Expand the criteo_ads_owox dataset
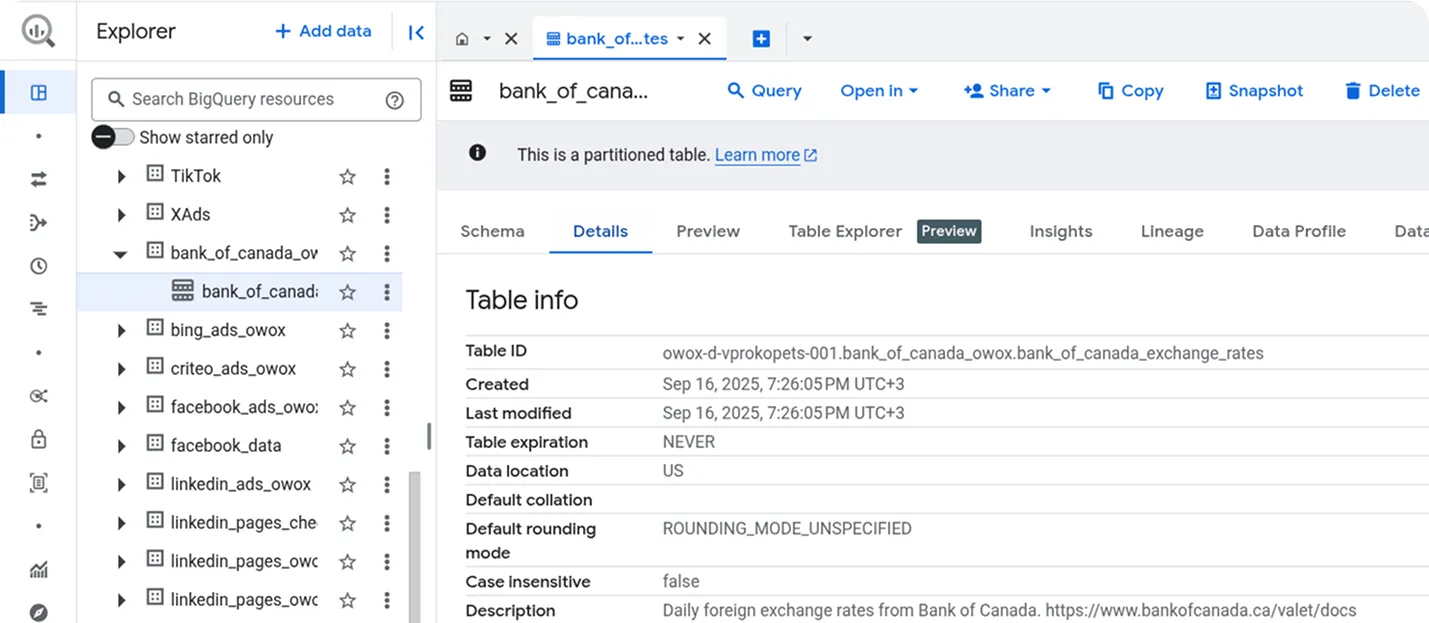 tap(121, 369)
